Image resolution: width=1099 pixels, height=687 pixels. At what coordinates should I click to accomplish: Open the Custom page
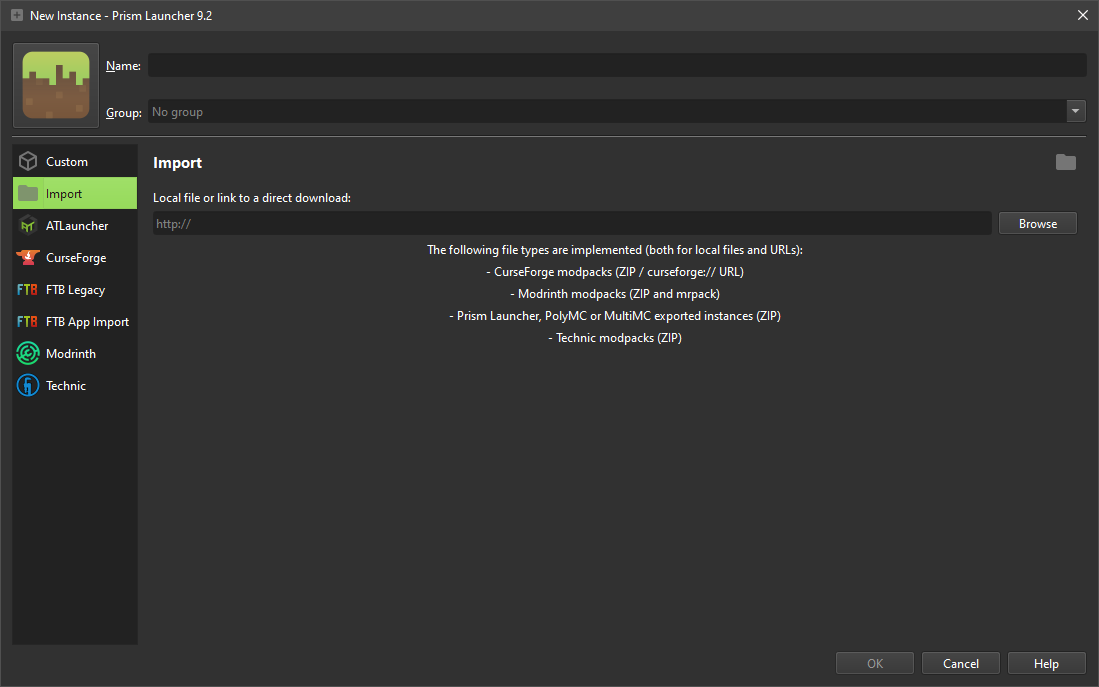pyautogui.click(x=75, y=161)
